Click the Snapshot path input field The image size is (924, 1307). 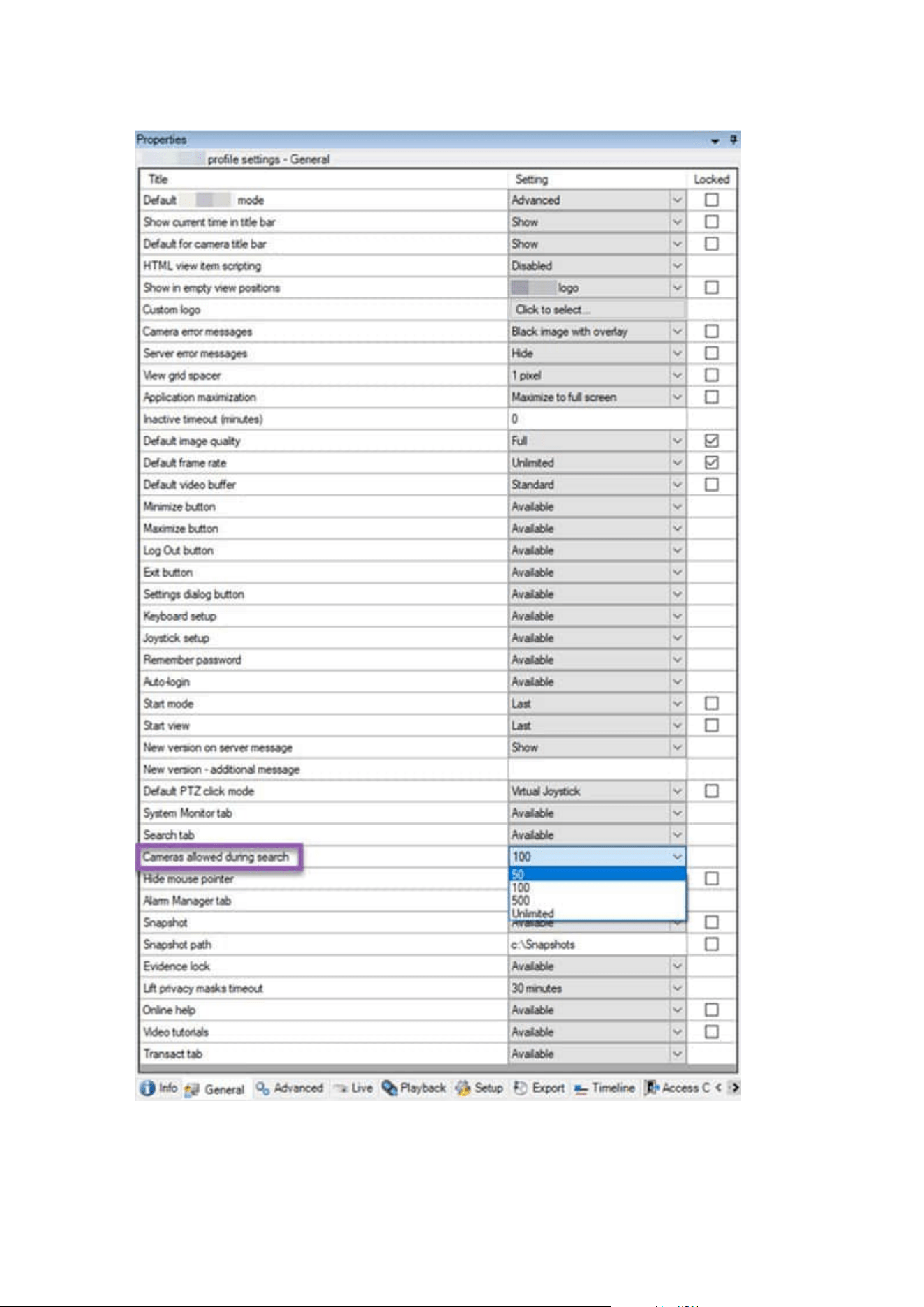[597, 945]
